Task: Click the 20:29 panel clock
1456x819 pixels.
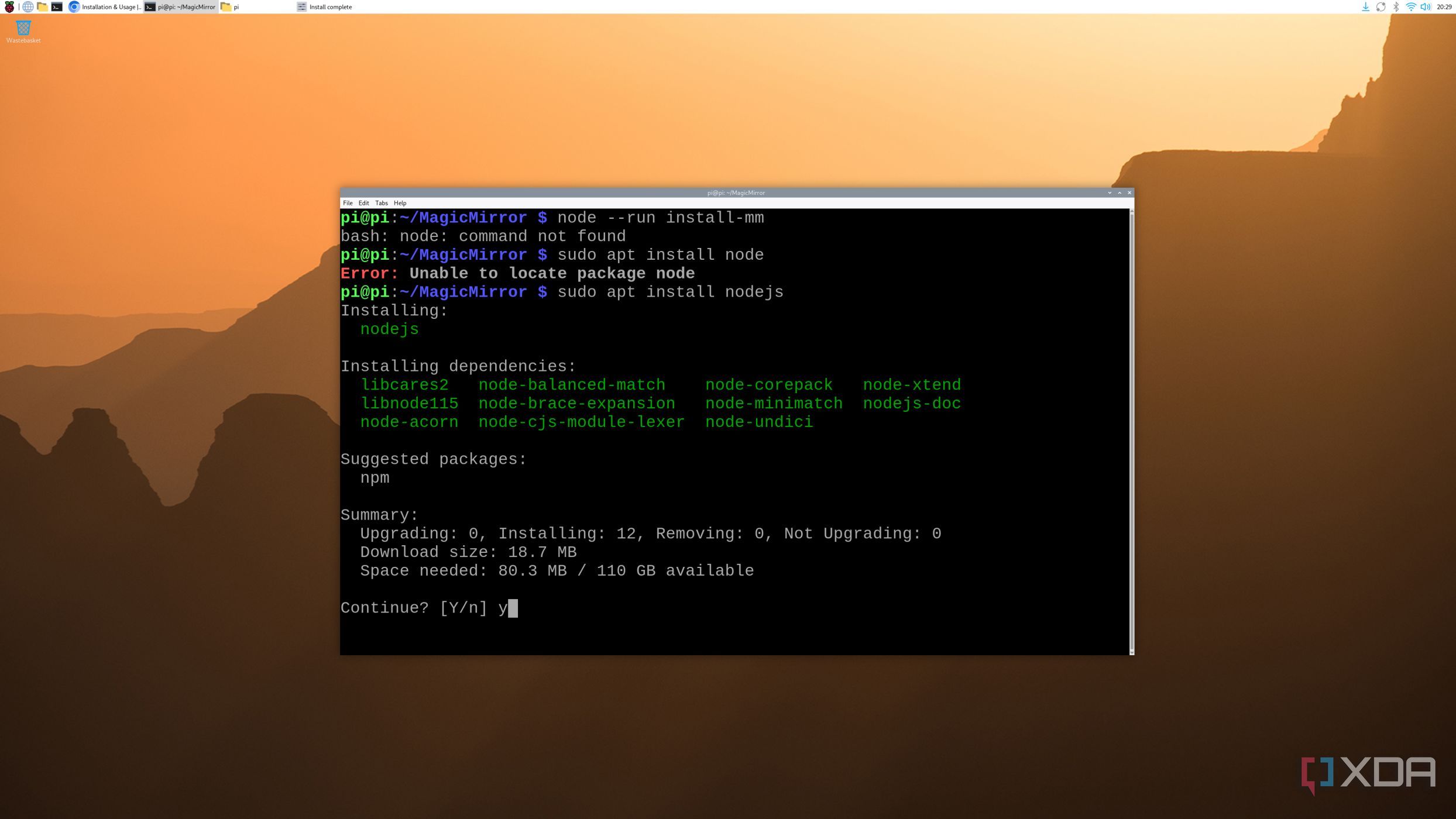Action: [x=1444, y=7]
